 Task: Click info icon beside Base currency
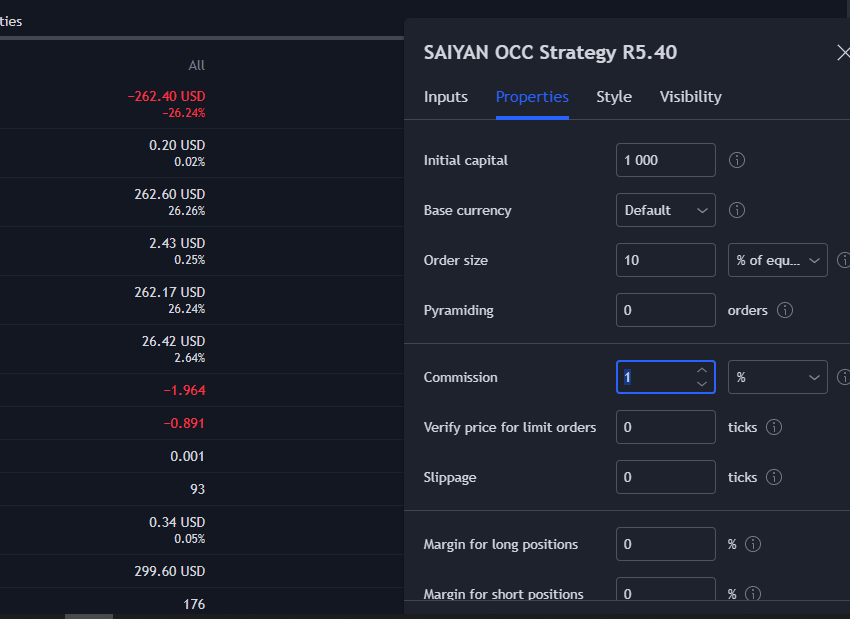point(737,210)
